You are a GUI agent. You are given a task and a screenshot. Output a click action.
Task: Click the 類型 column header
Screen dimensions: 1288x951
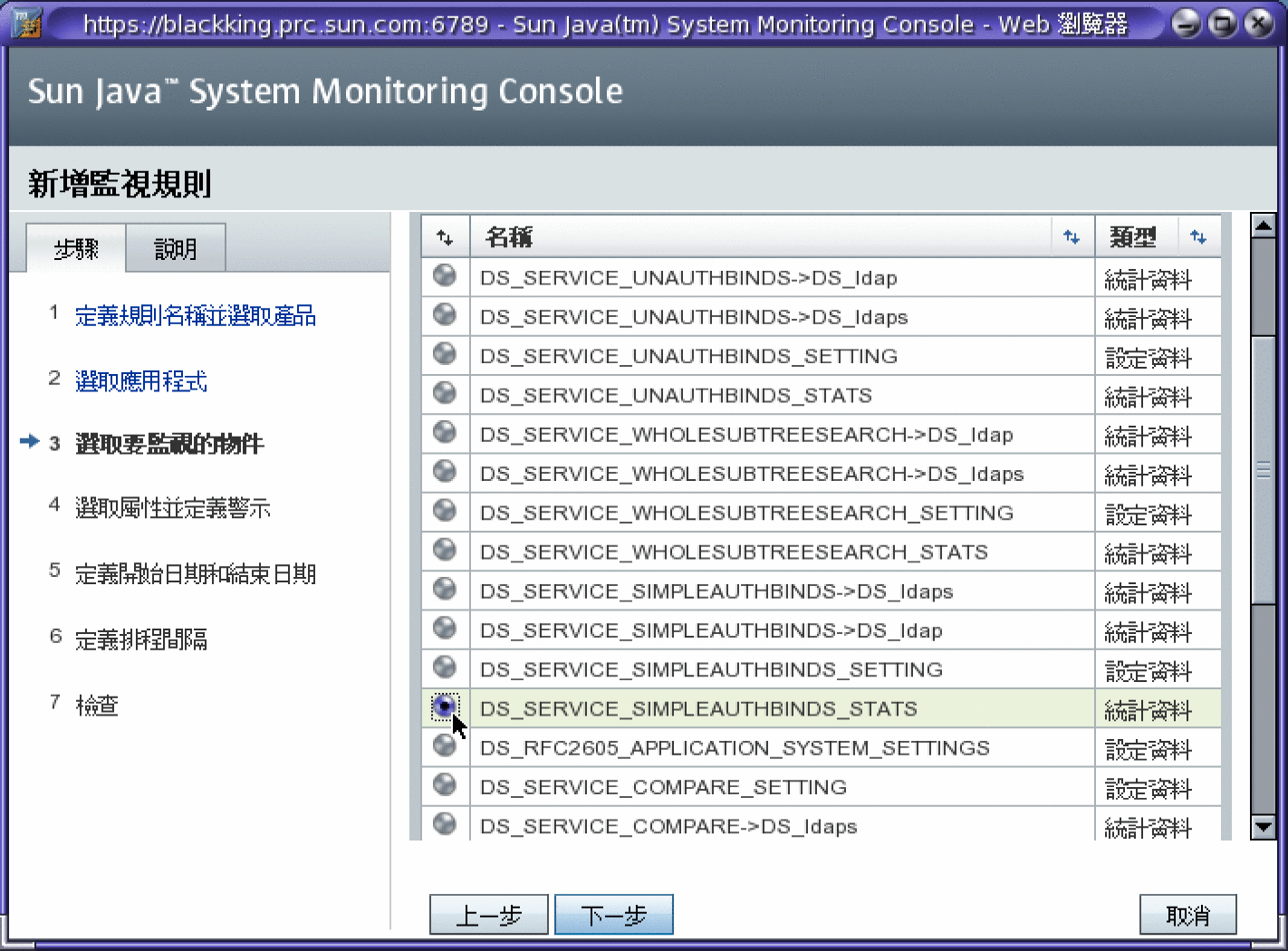point(1133,237)
